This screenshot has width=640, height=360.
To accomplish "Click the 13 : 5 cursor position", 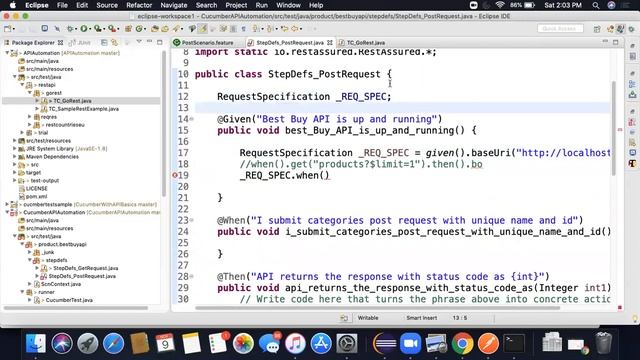I will click(460, 318).
